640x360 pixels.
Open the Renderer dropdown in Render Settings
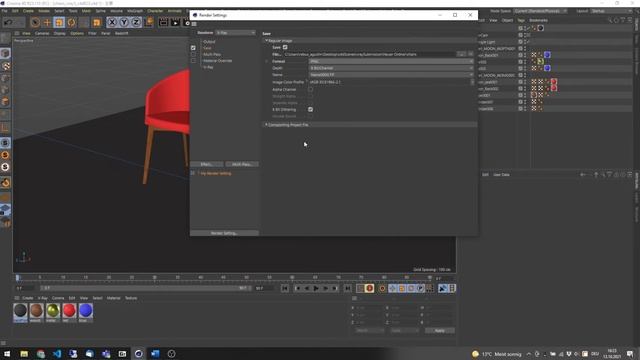pyautogui.click(x=236, y=33)
